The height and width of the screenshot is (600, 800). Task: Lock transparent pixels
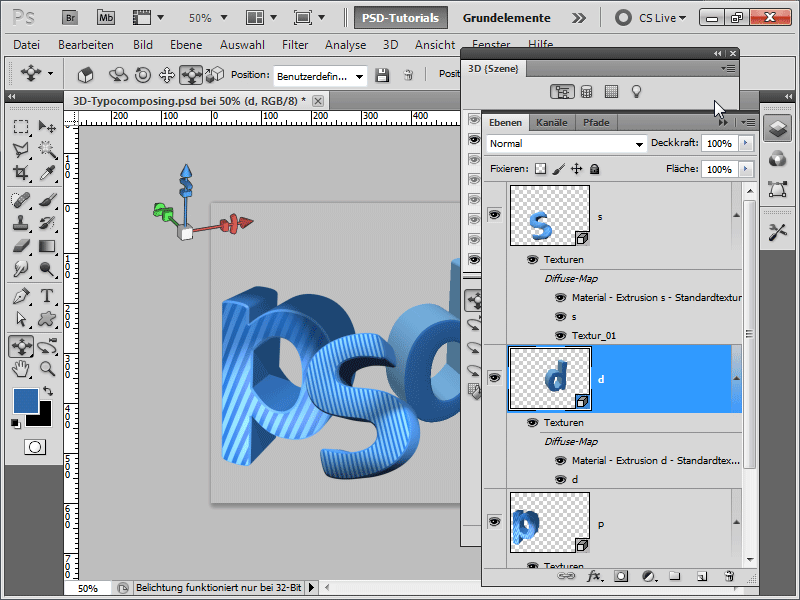pos(540,169)
